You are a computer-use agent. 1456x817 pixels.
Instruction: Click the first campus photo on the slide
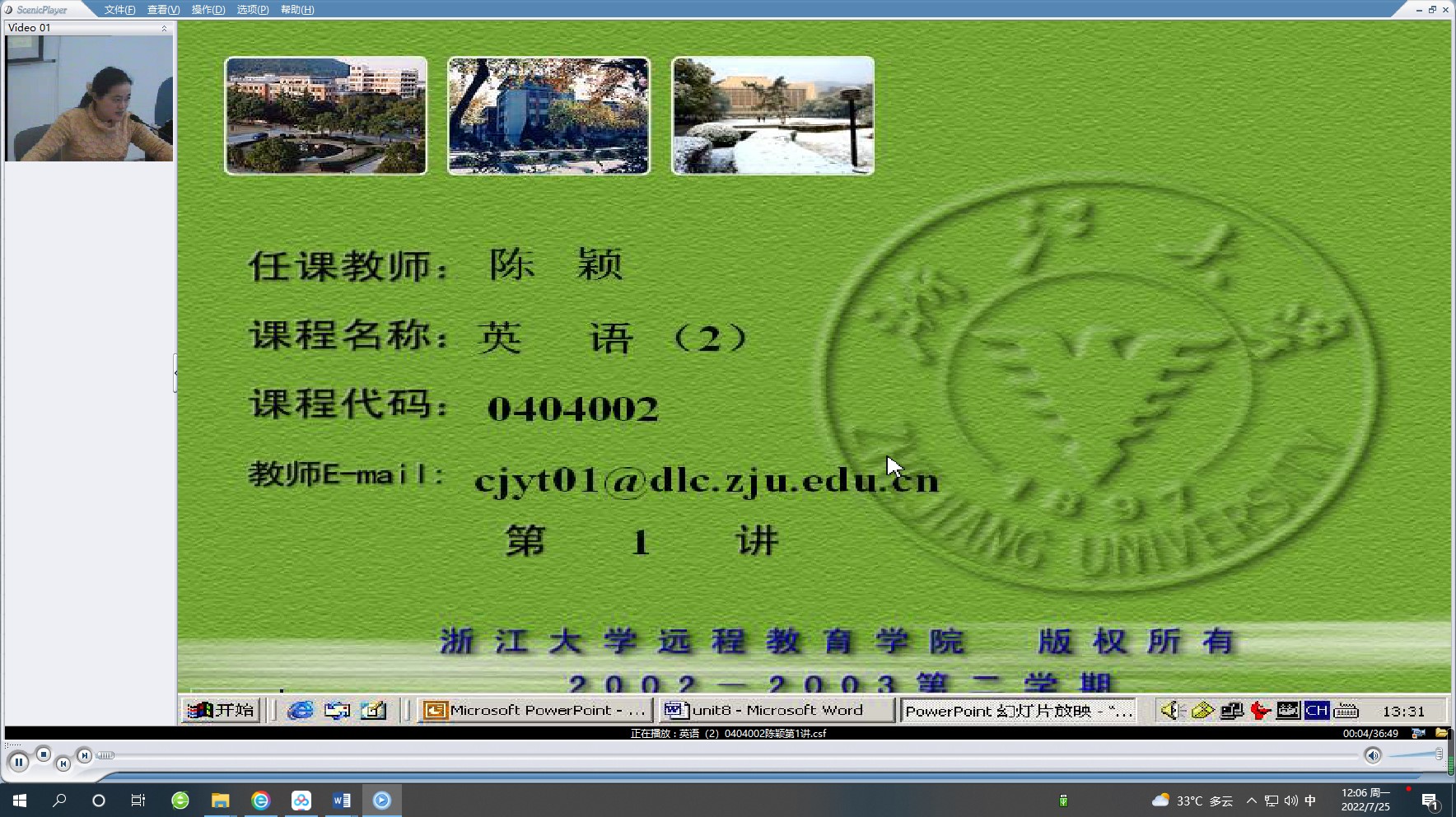click(326, 115)
